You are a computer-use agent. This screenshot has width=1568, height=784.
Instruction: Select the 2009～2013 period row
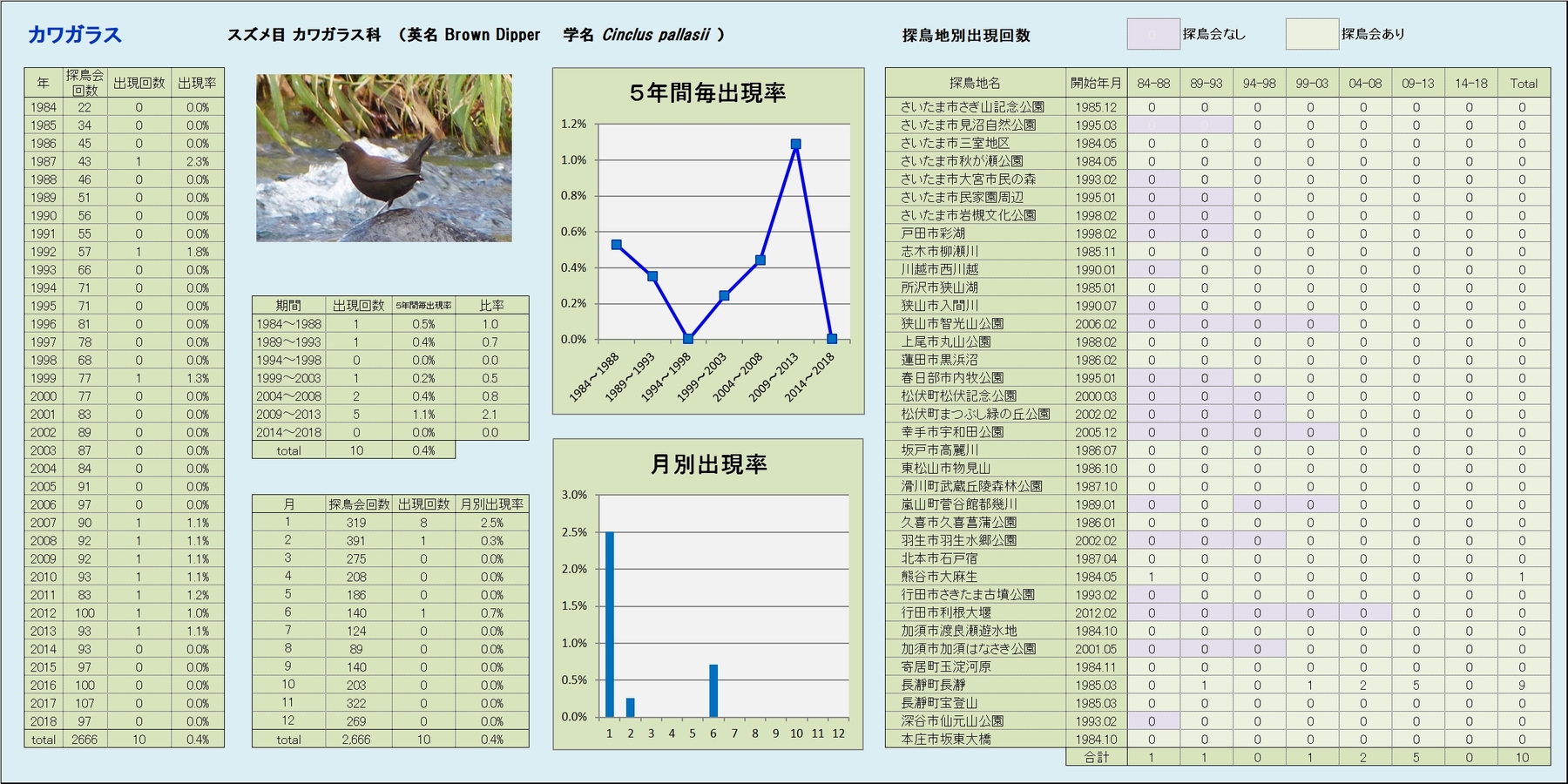point(390,415)
